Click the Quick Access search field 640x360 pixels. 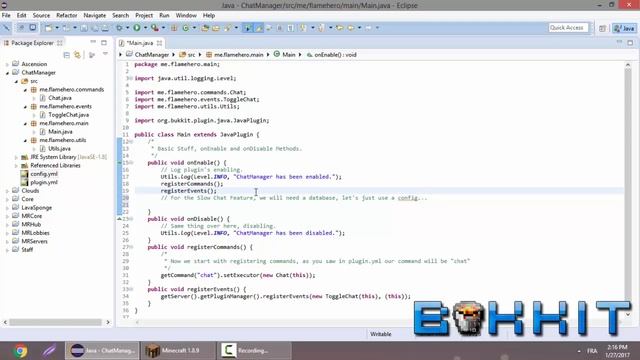pos(568,28)
